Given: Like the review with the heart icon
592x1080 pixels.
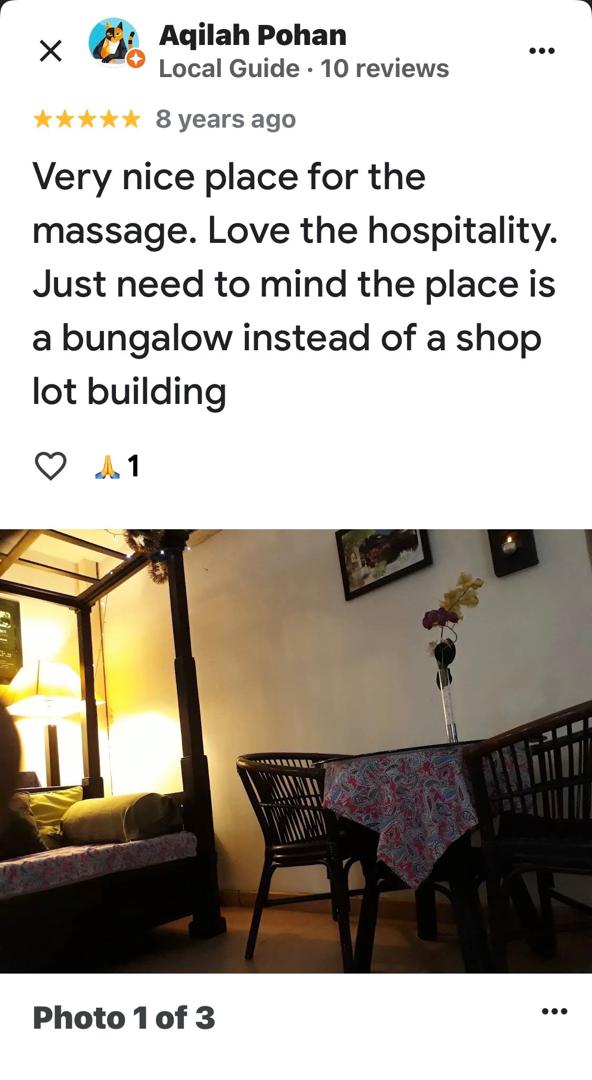Looking at the screenshot, I should 50,467.
